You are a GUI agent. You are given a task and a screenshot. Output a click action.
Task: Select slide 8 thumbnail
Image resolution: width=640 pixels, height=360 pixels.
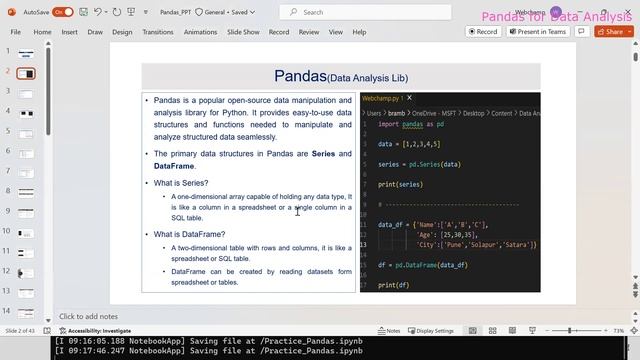[x=26, y=192]
